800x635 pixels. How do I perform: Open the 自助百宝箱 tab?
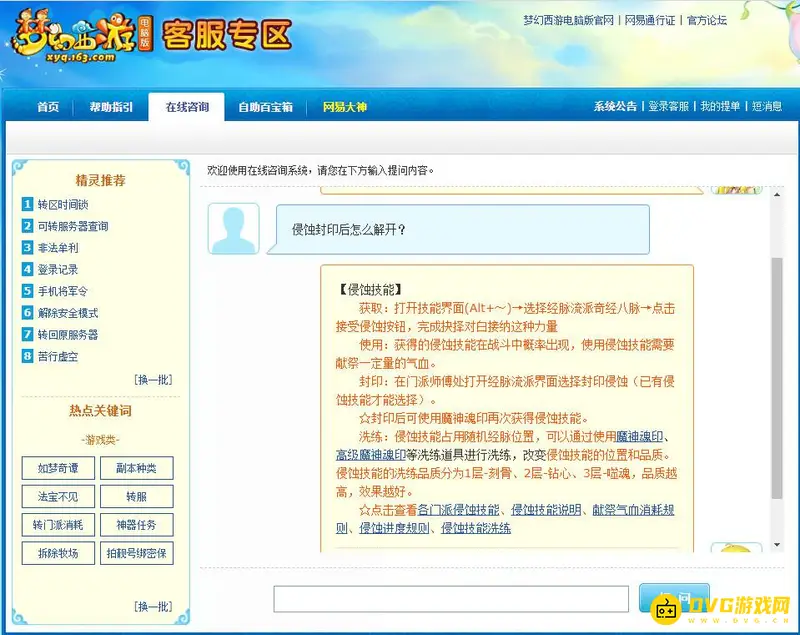(265, 107)
